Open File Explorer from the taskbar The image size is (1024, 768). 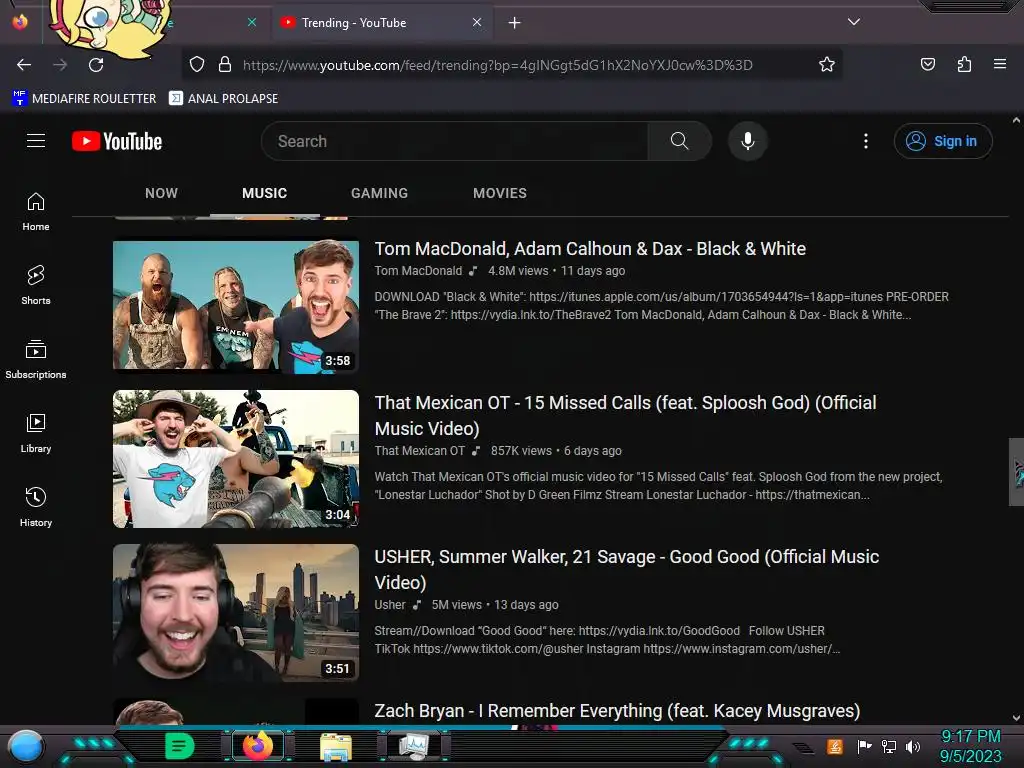(336, 746)
